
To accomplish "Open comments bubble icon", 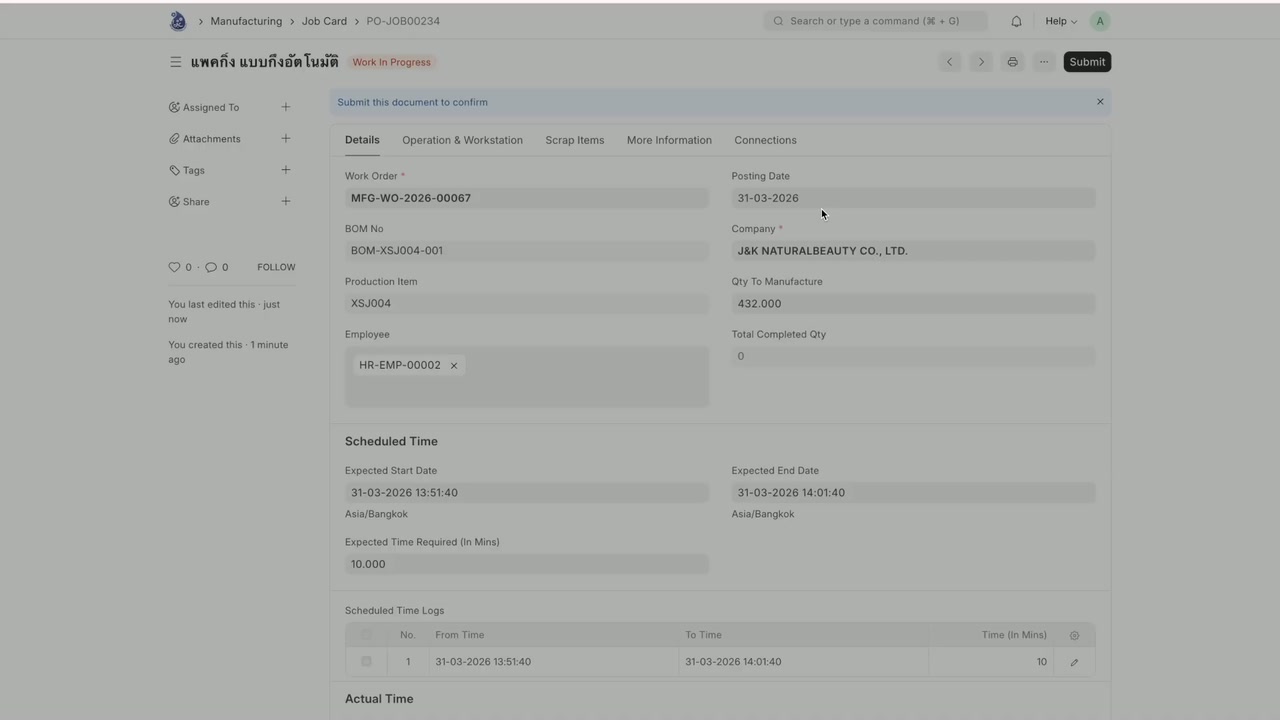I will (x=211, y=267).
